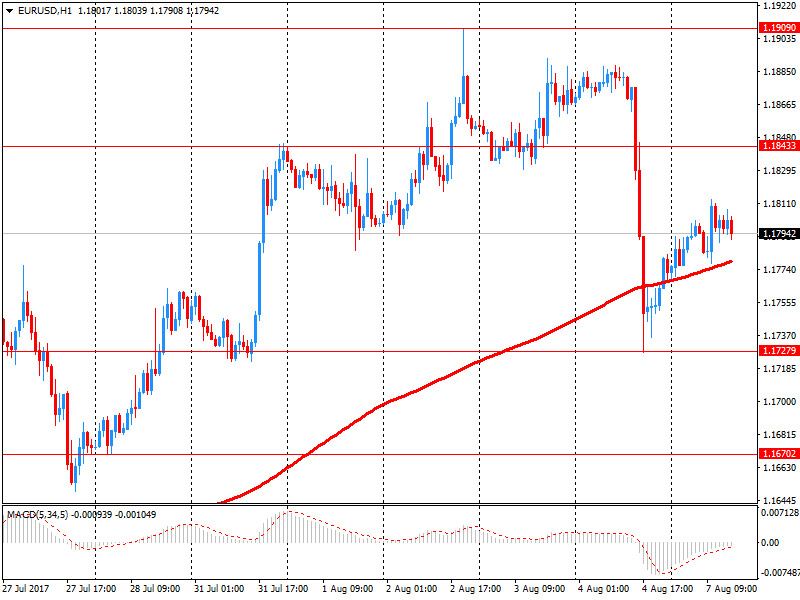
Task: Click the 7 Aug 09:00 time axis label
Action: 732,589
